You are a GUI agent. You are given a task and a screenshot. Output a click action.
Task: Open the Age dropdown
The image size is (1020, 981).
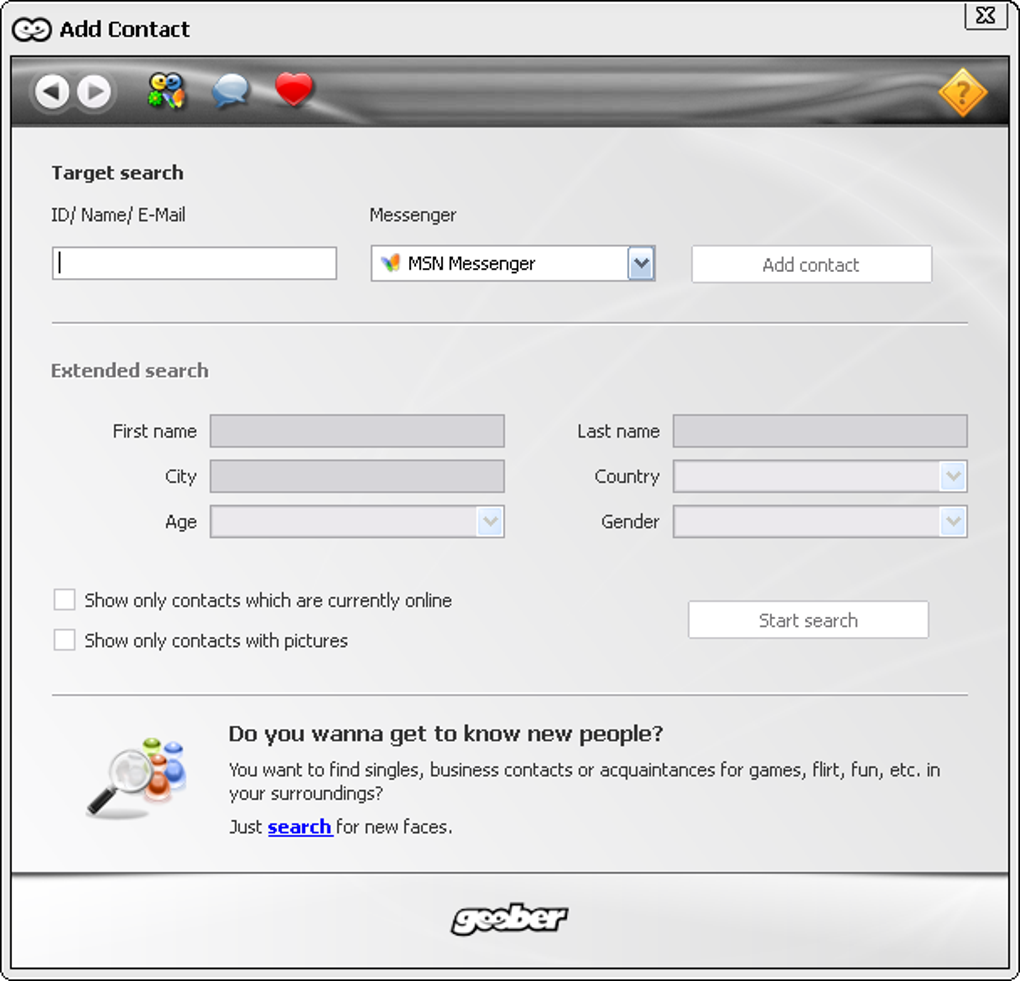[x=490, y=521]
